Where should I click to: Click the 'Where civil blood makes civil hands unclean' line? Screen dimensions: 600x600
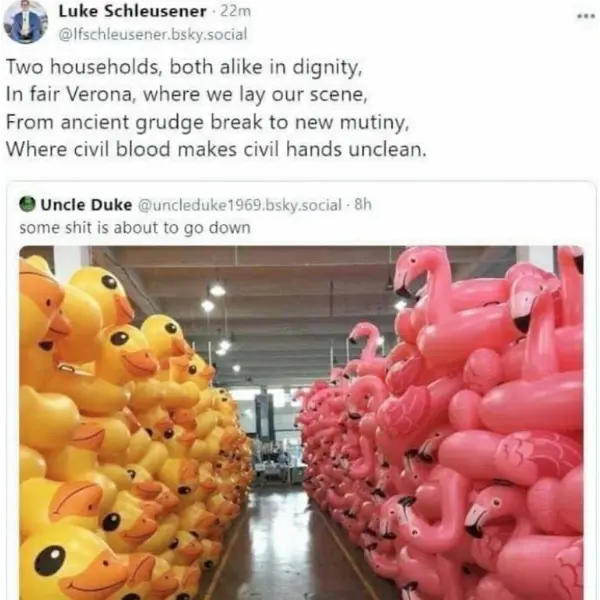coord(216,149)
